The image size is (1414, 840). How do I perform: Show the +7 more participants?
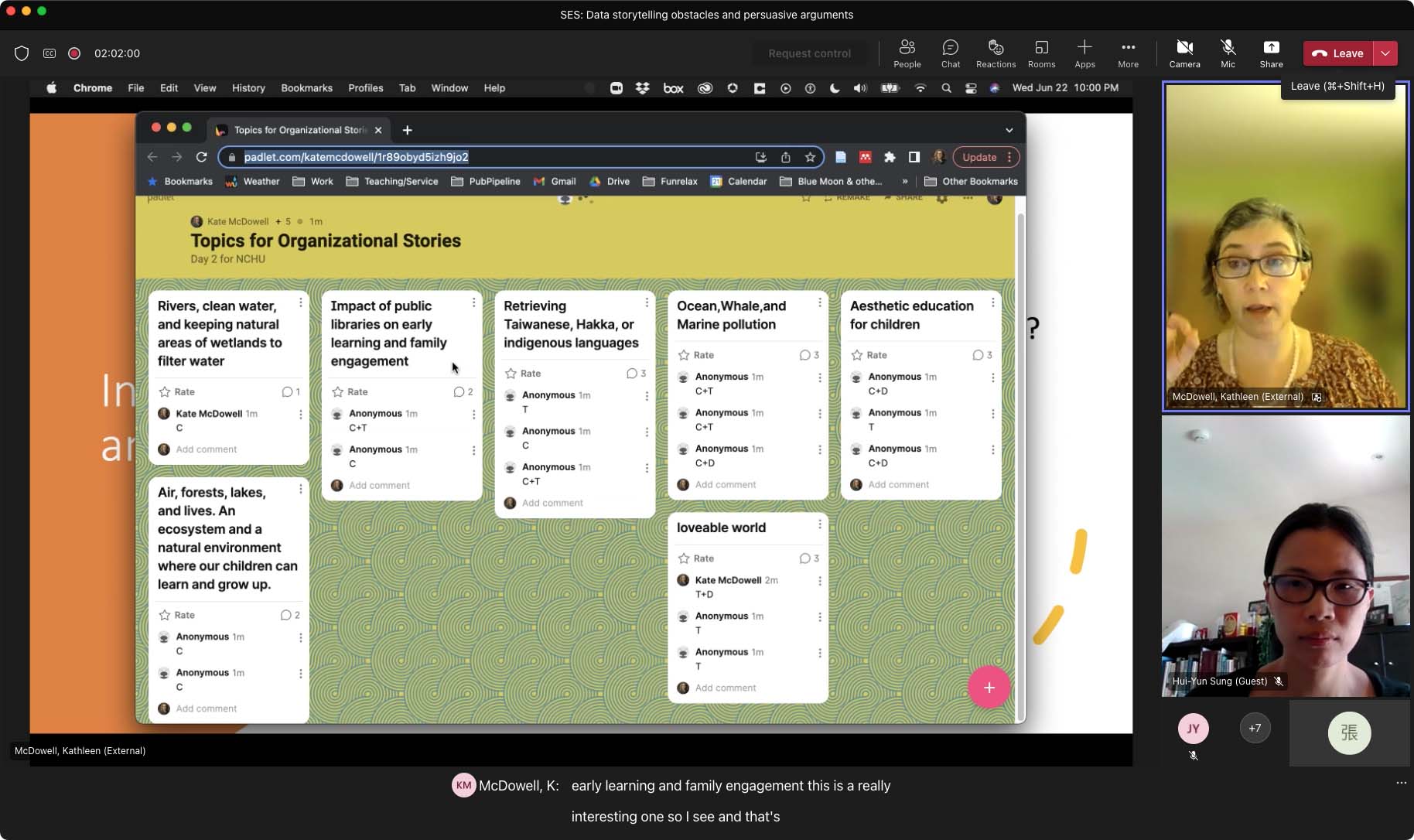click(x=1255, y=728)
